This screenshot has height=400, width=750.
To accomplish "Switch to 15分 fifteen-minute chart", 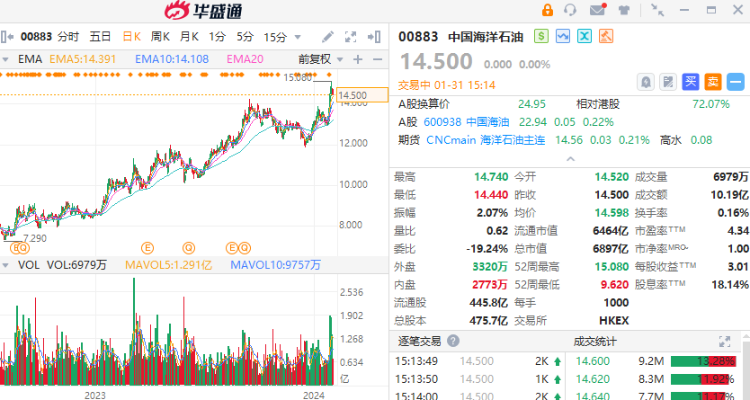I will click(276, 37).
